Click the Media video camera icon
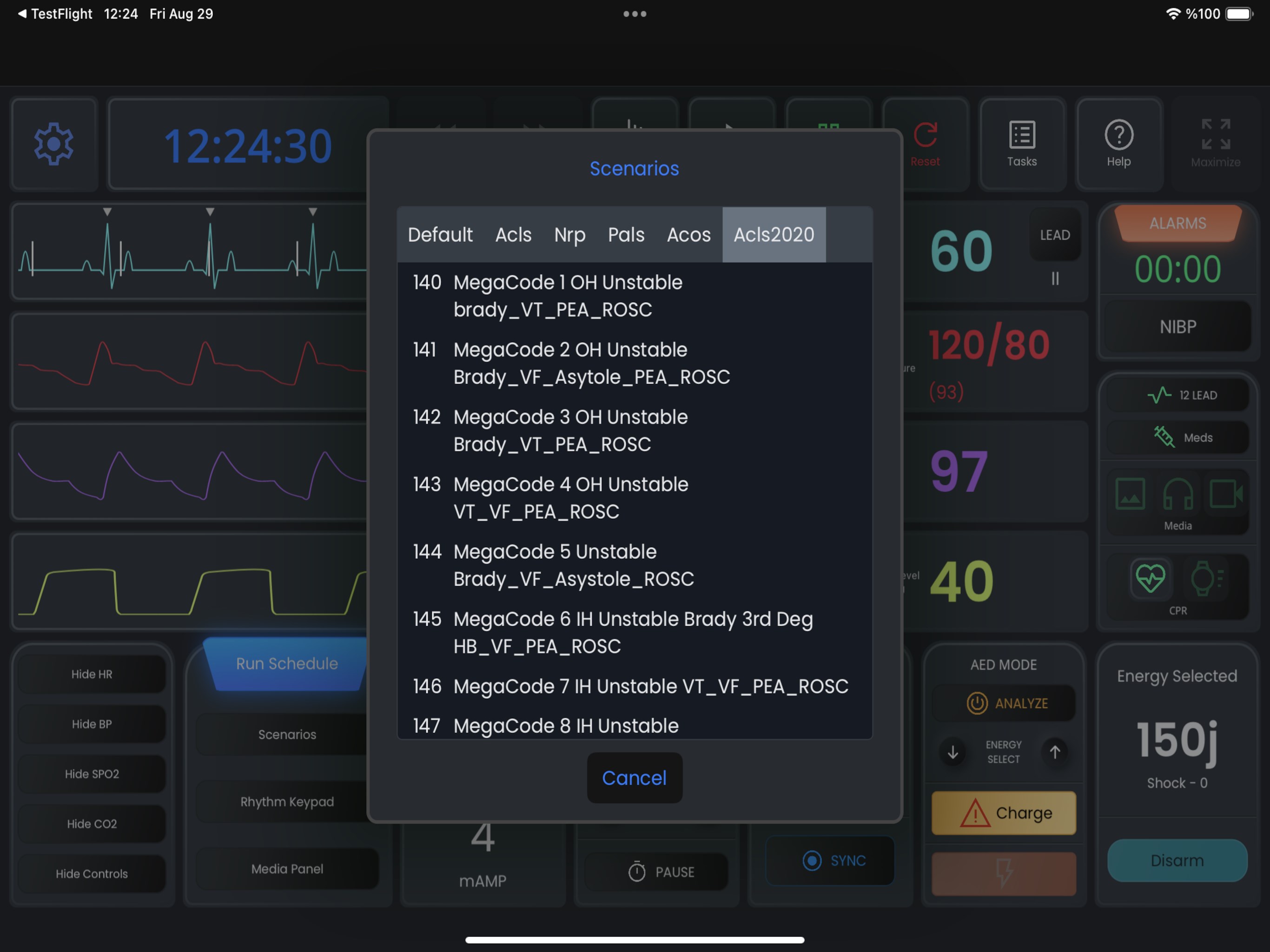1270x952 pixels. point(1226,494)
